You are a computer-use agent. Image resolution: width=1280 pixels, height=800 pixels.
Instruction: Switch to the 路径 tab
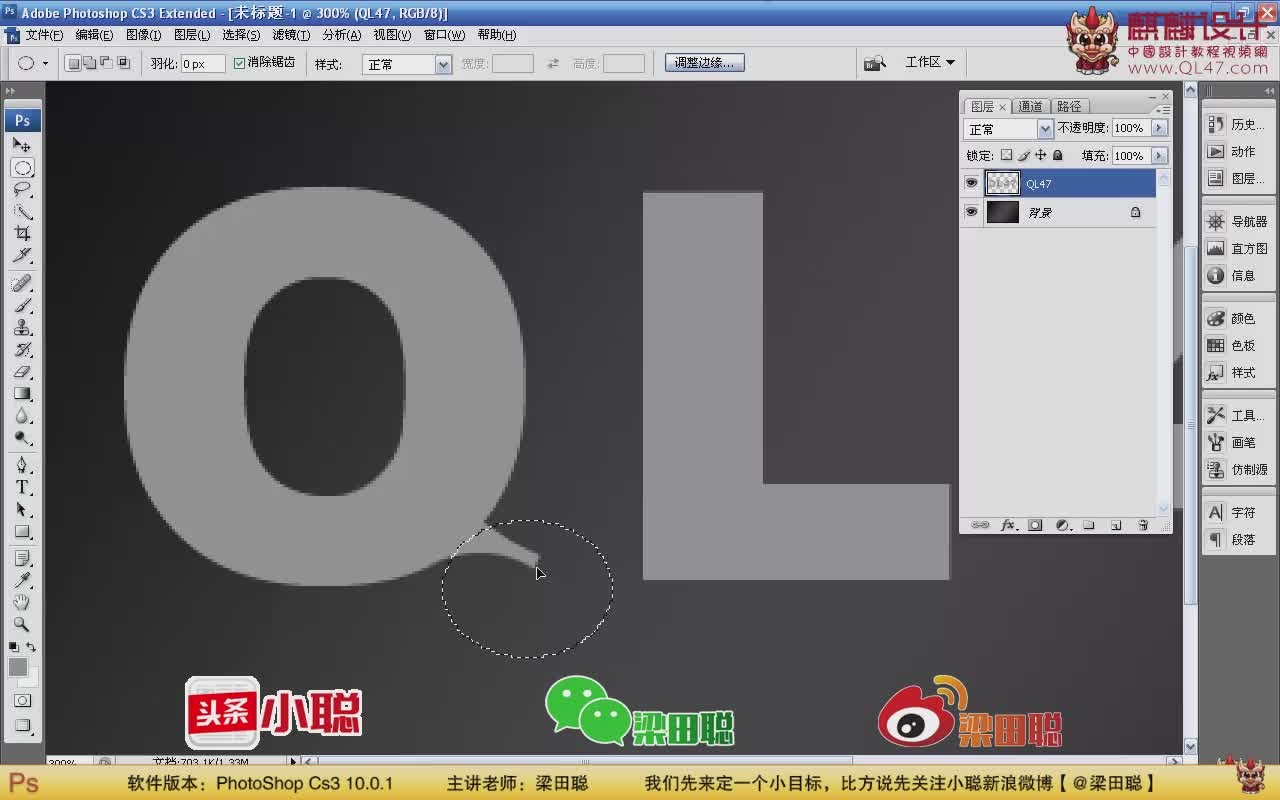(x=1069, y=106)
